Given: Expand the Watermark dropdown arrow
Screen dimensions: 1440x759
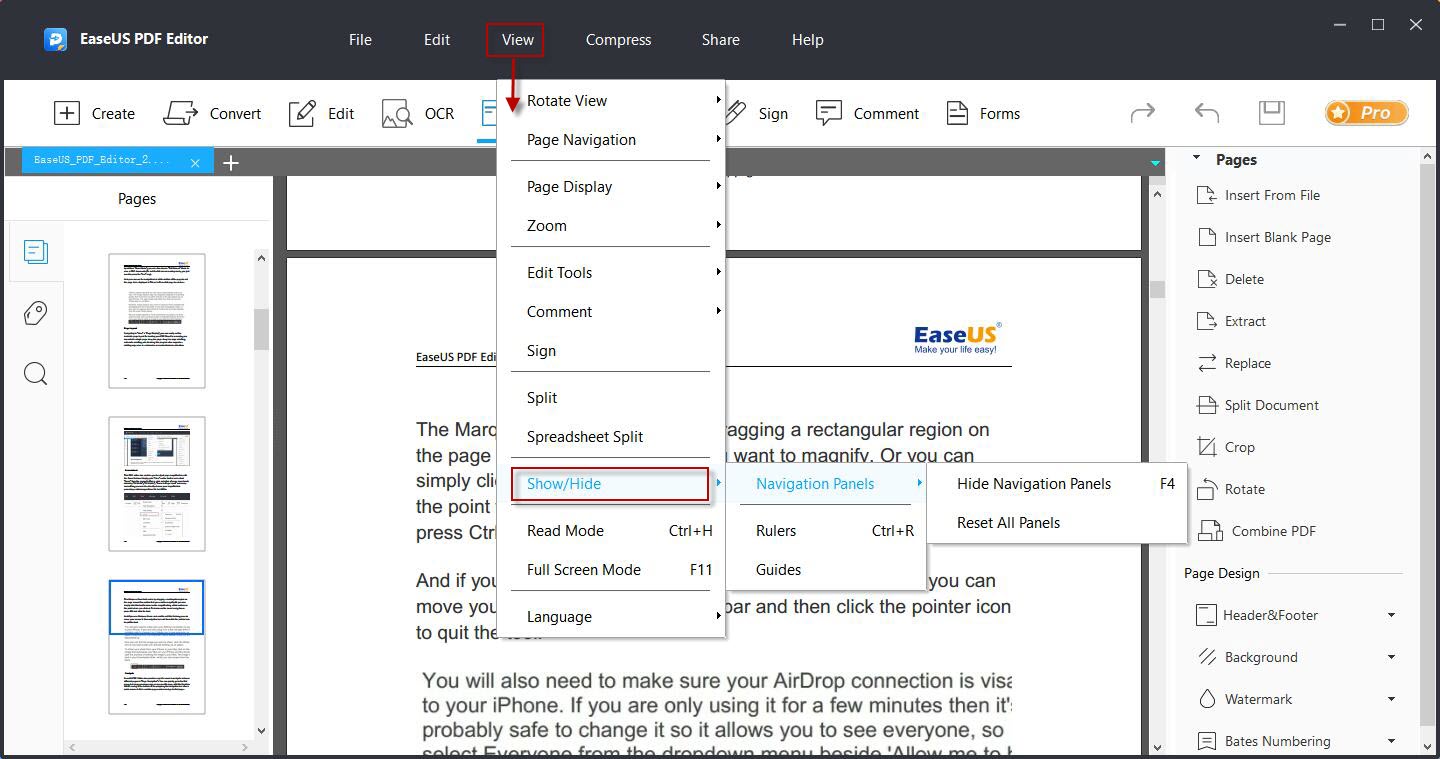Looking at the screenshot, I should [x=1391, y=699].
